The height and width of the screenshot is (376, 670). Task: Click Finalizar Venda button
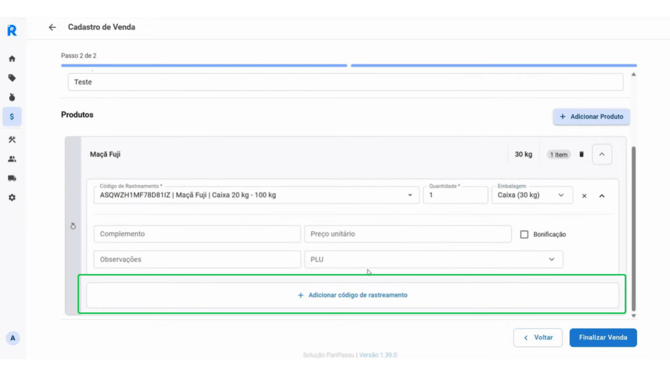603,338
